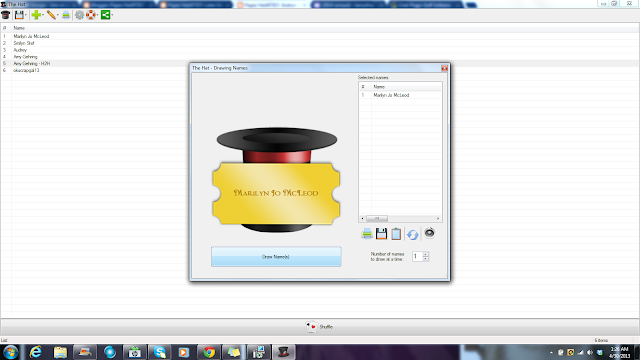The height and width of the screenshot is (360, 640).
Task: Select Audrey in the names list
Action: [20, 50]
